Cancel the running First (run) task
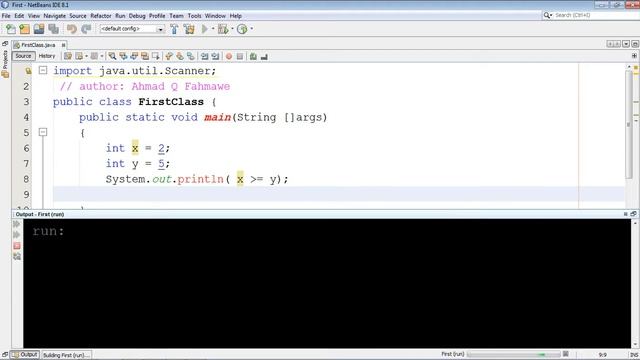This screenshot has width=640, height=360. tap(566, 354)
